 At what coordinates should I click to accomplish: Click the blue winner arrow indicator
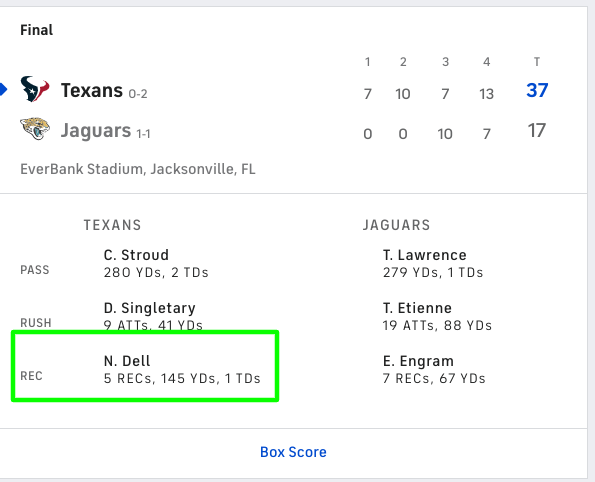[3, 90]
